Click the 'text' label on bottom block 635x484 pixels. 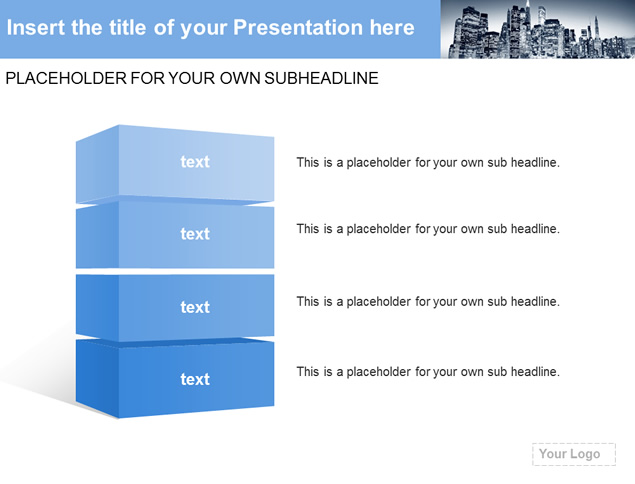pyautogui.click(x=195, y=379)
